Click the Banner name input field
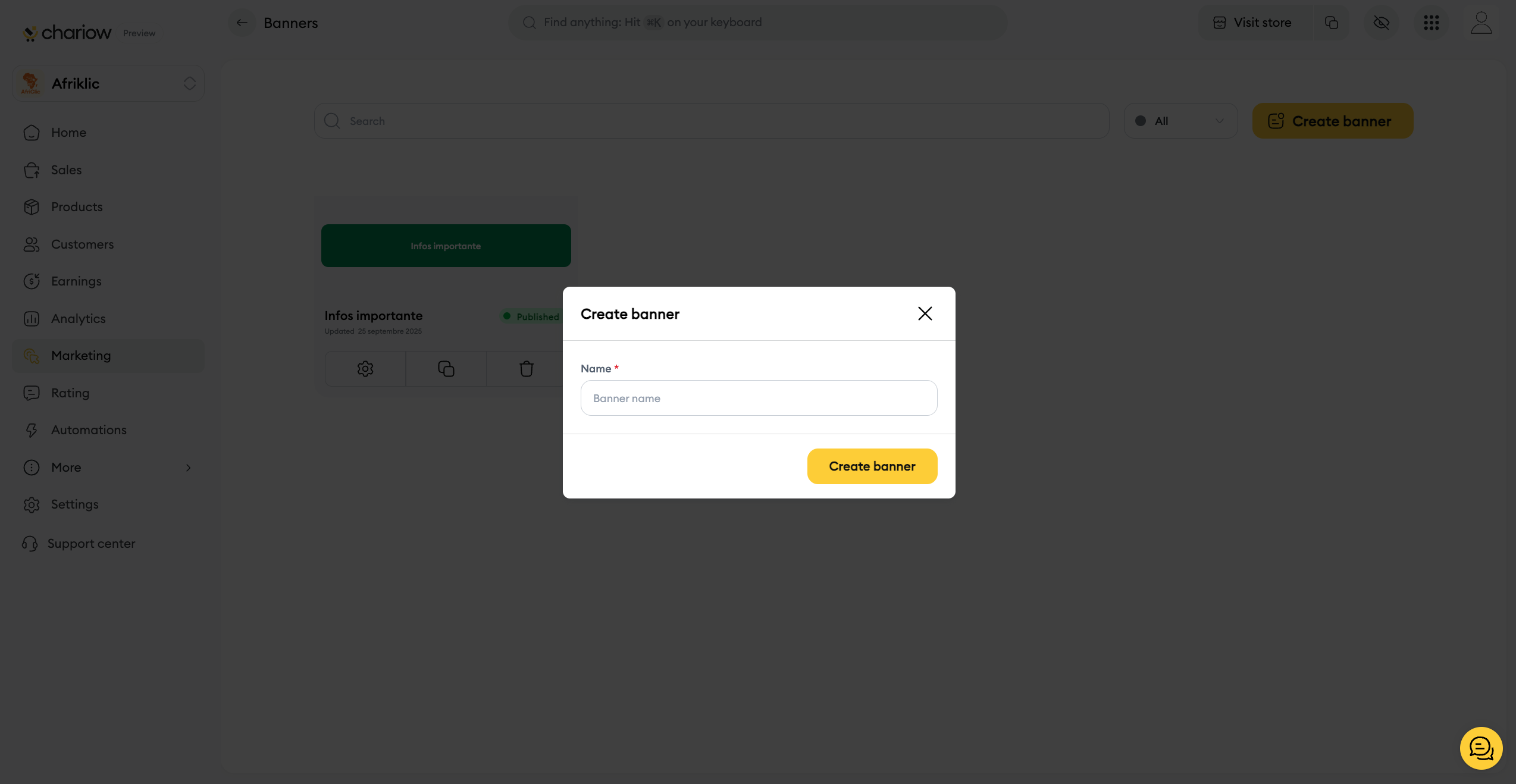Viewport: 1516px width, 784px height. coord(759,398)
